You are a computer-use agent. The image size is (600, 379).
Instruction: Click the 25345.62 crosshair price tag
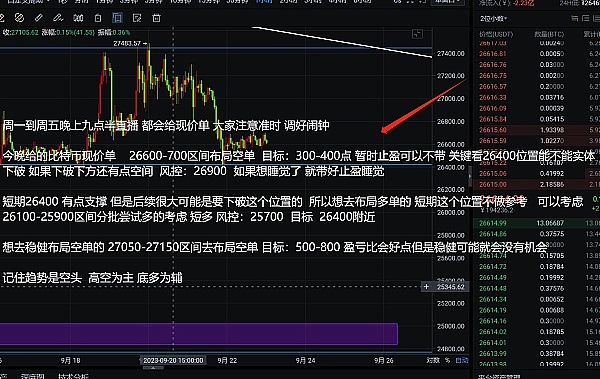point(450,287)
